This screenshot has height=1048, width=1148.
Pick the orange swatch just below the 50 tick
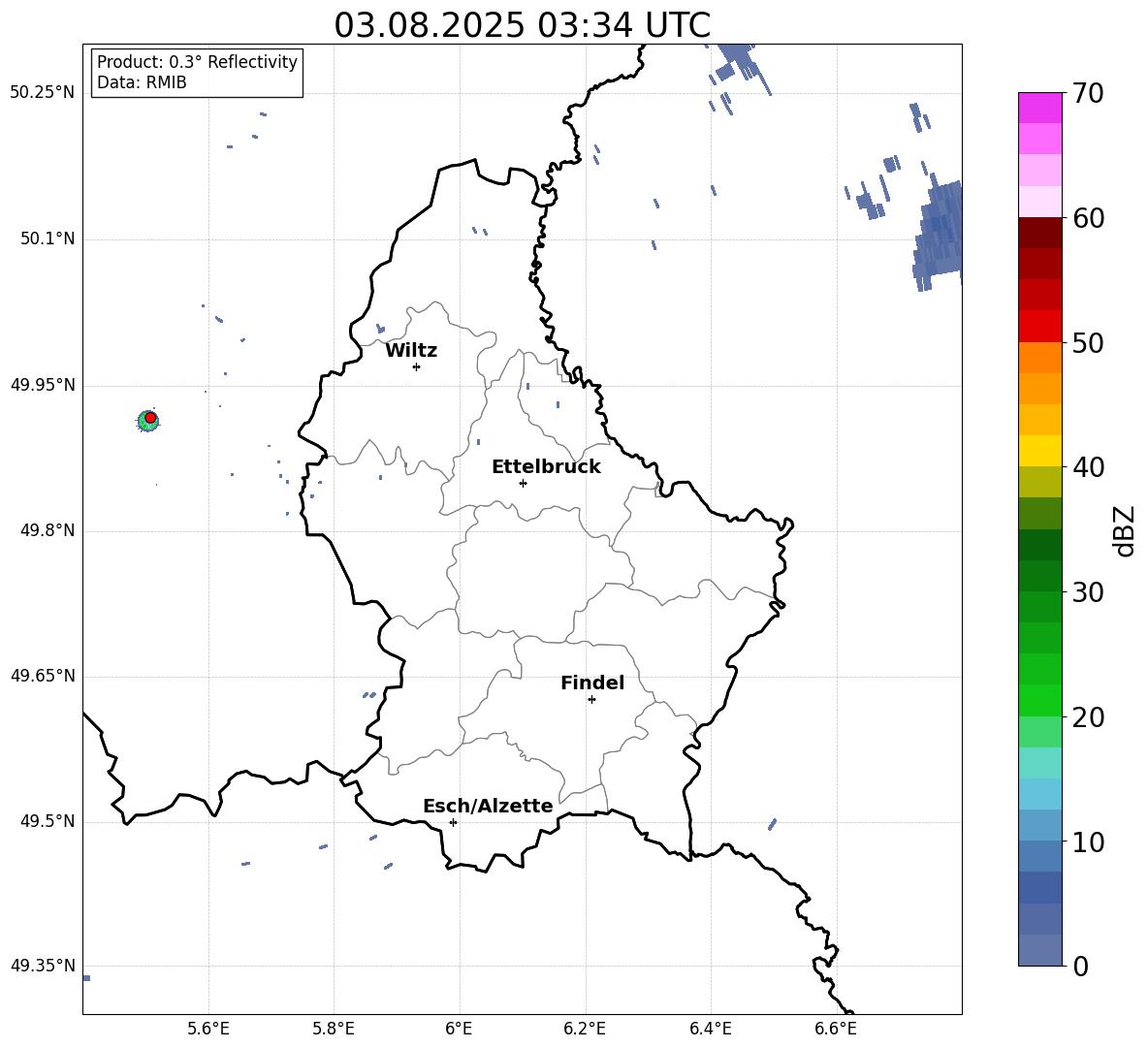(1039, 358)
